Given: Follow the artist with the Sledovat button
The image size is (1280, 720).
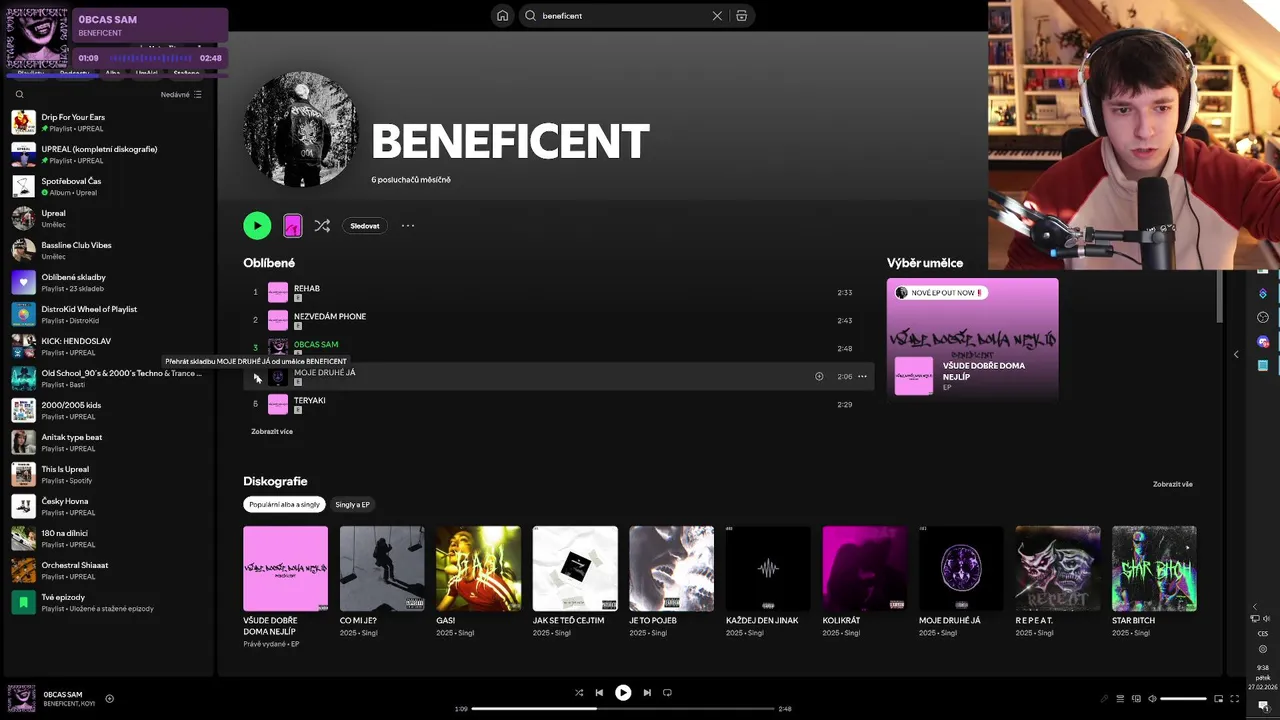Looking at the screenshot, I should click(x=365, y=226).
